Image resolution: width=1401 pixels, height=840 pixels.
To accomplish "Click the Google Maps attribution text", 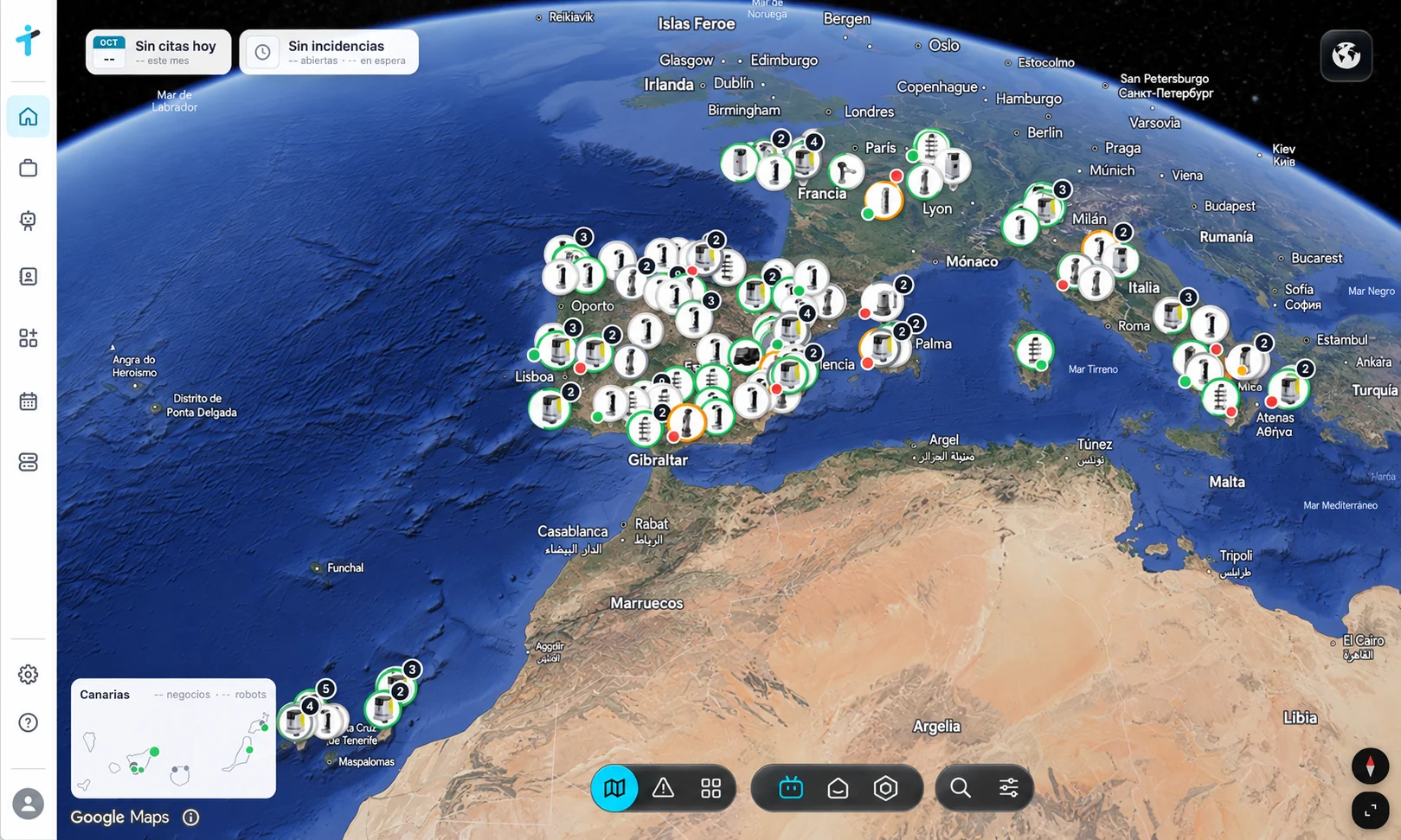I will click(119, 817).
